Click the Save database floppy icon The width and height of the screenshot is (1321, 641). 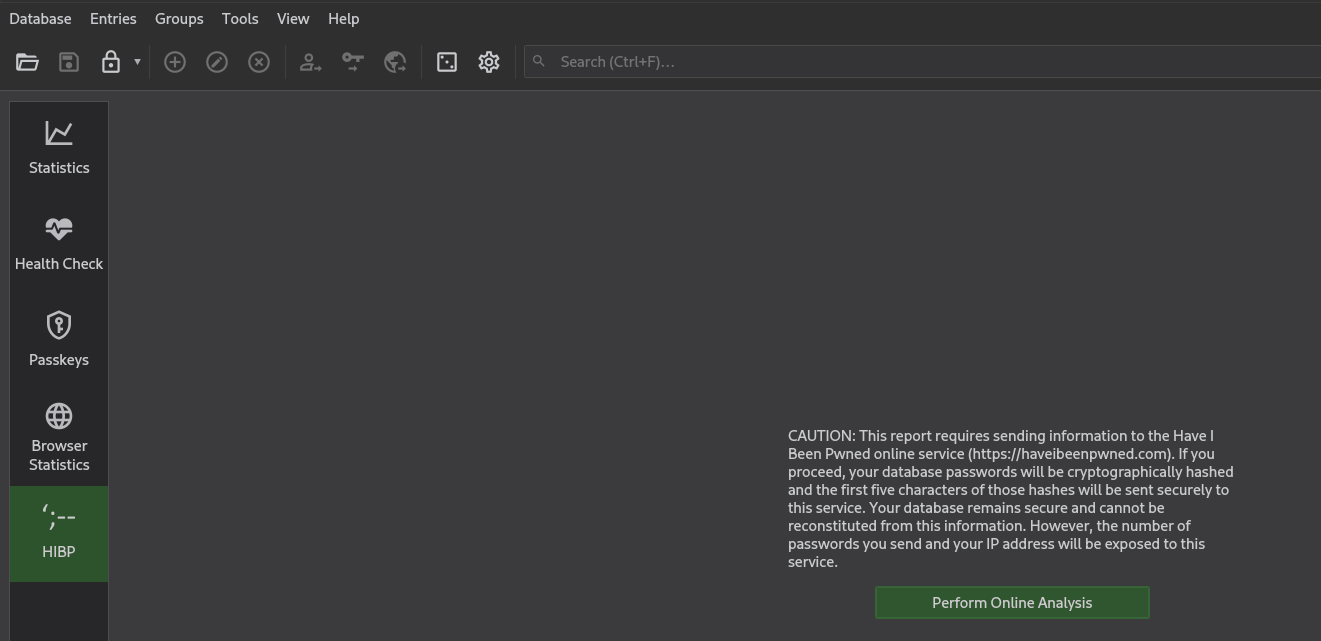[69, 62]
